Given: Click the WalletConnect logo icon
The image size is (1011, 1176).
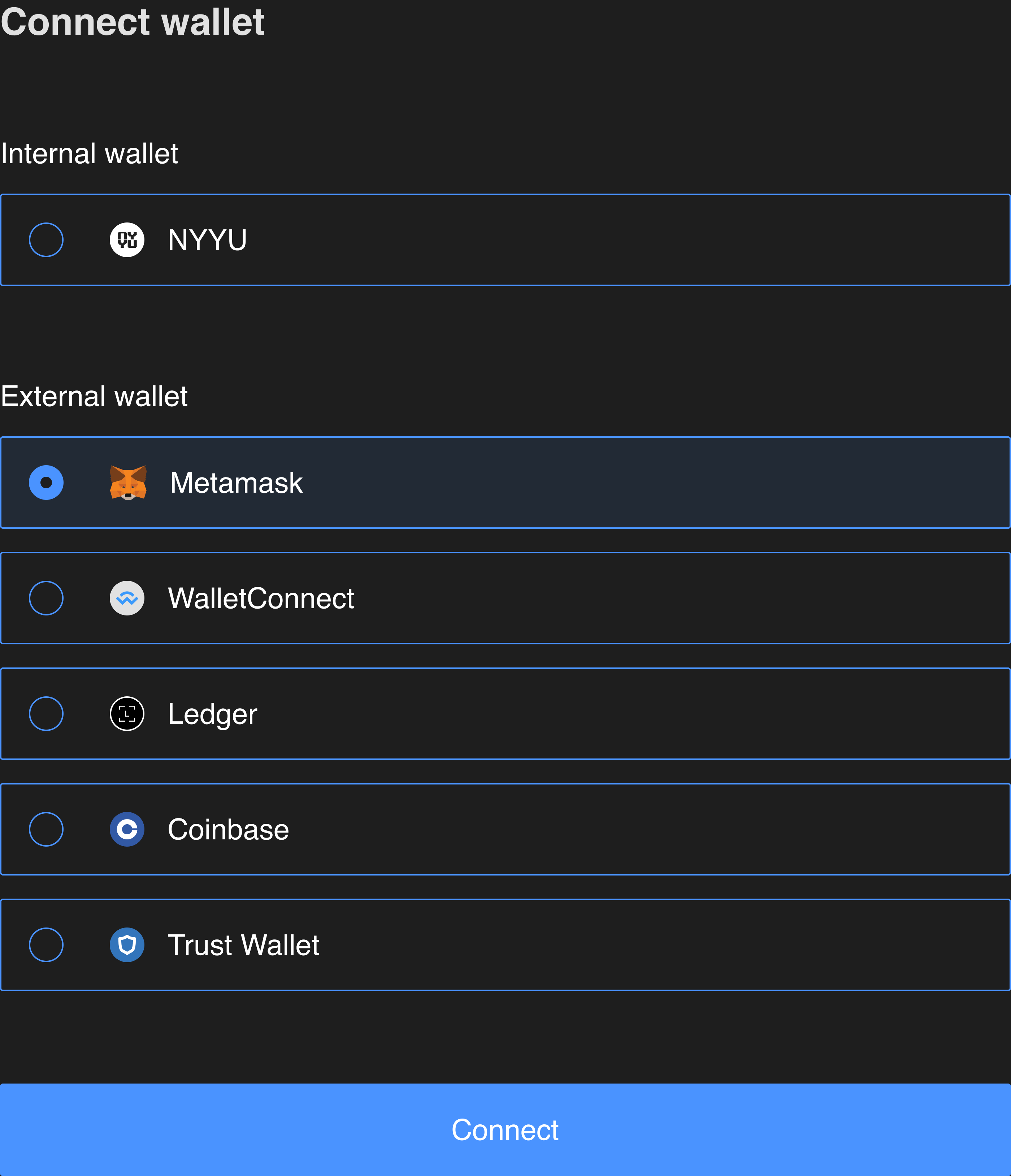Looking at the screenshot, I should pos(127,598).
